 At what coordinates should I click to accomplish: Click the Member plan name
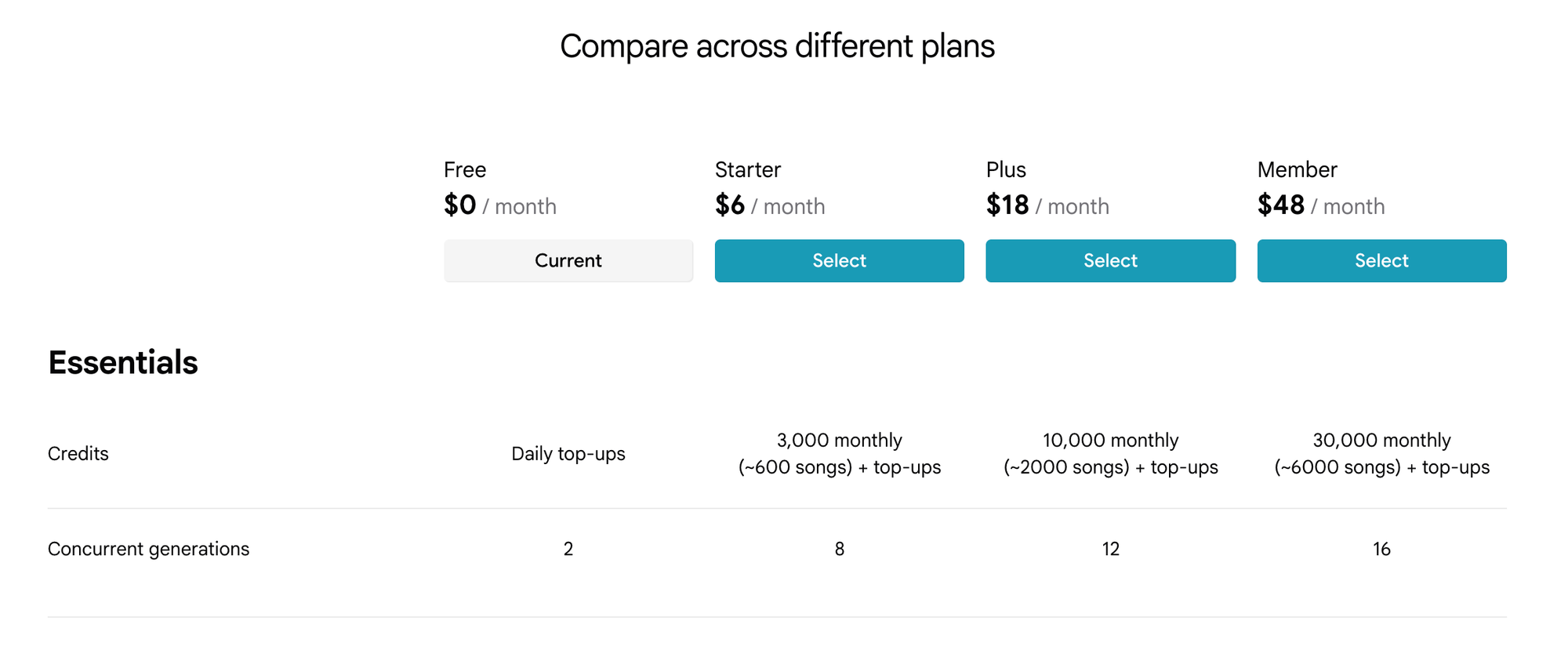coord(1298,169)
